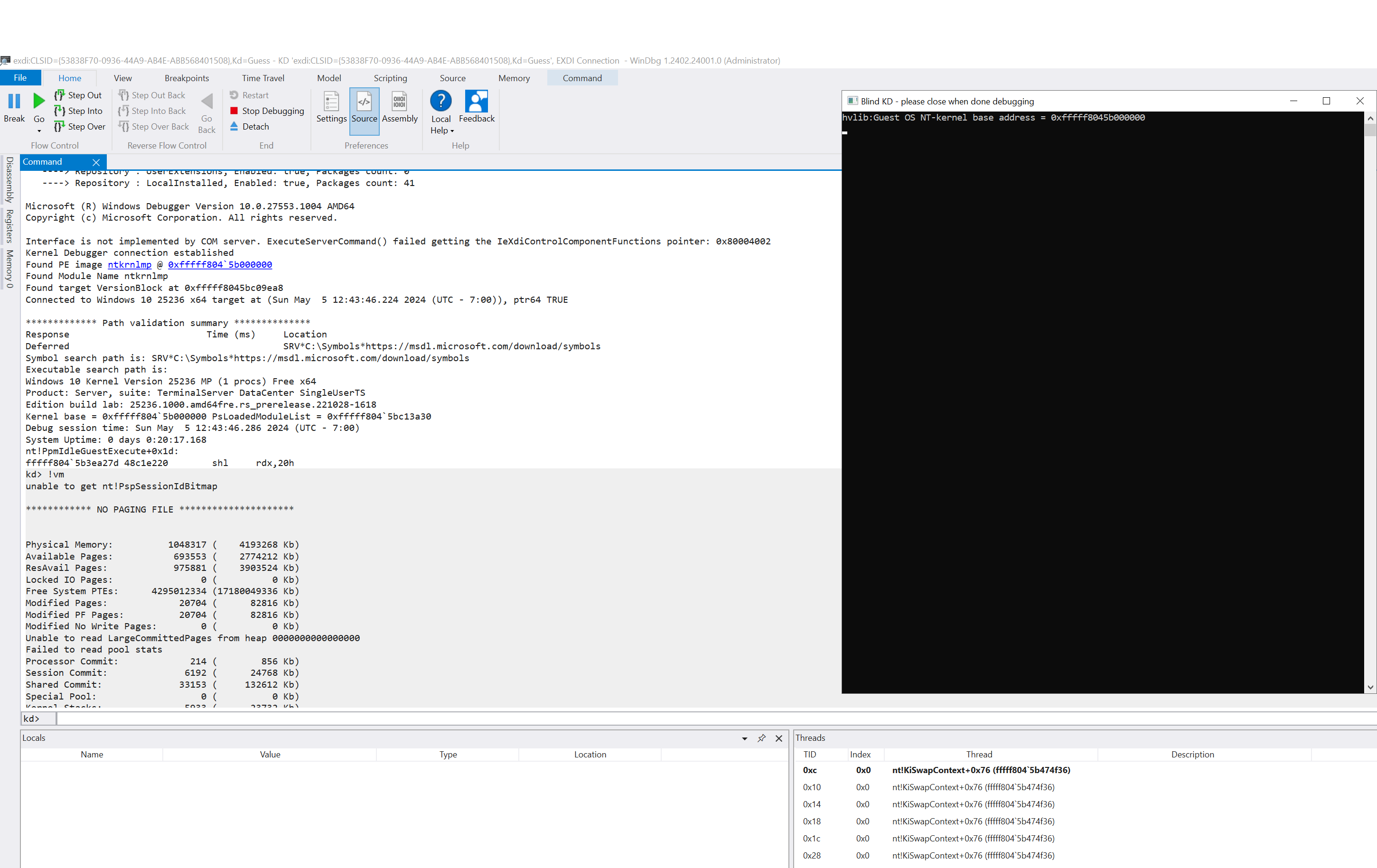Open Locals panel options dropdown arrow

click(x=745, y=738)
